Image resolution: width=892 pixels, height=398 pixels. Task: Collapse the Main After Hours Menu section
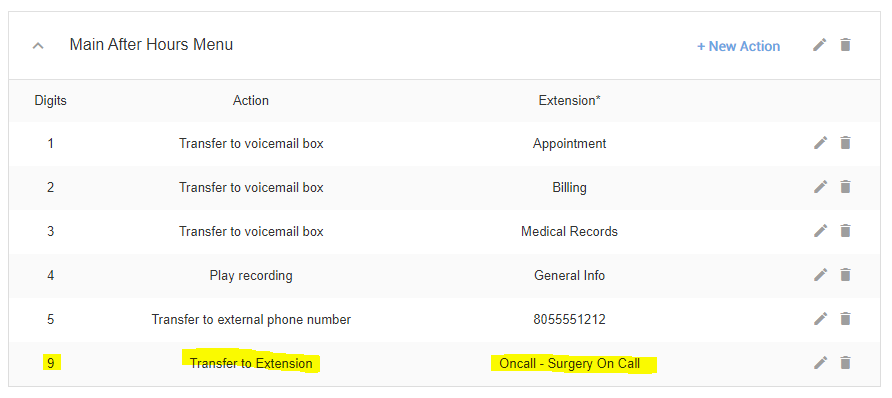pos(38,45)
